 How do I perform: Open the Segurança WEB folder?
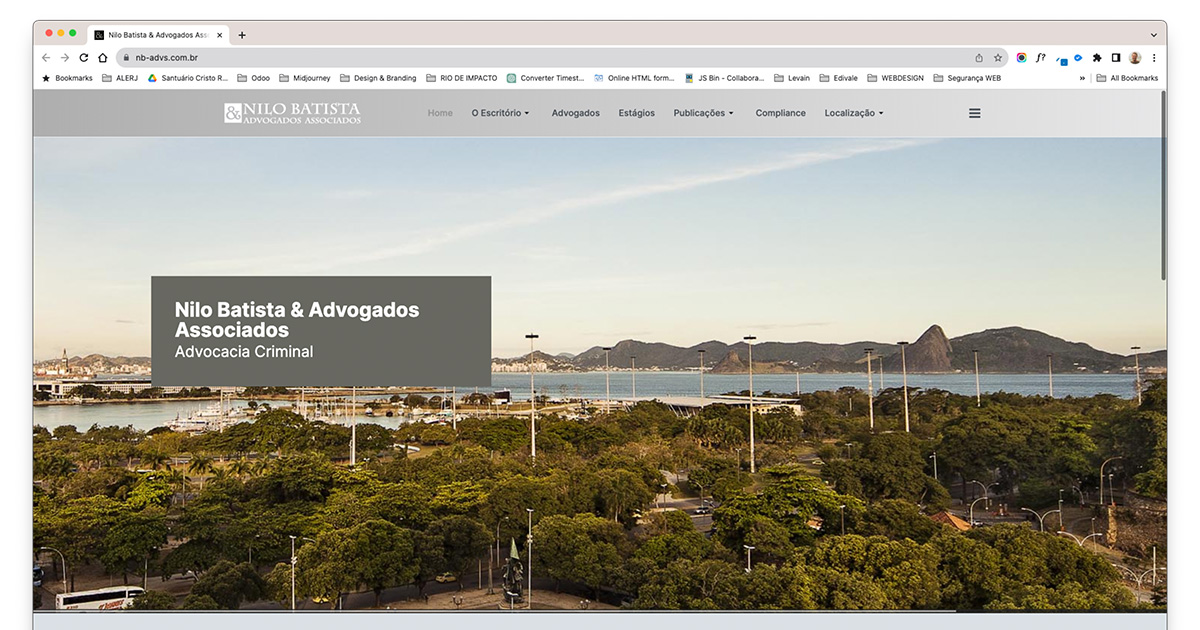[x=967, y=78]
